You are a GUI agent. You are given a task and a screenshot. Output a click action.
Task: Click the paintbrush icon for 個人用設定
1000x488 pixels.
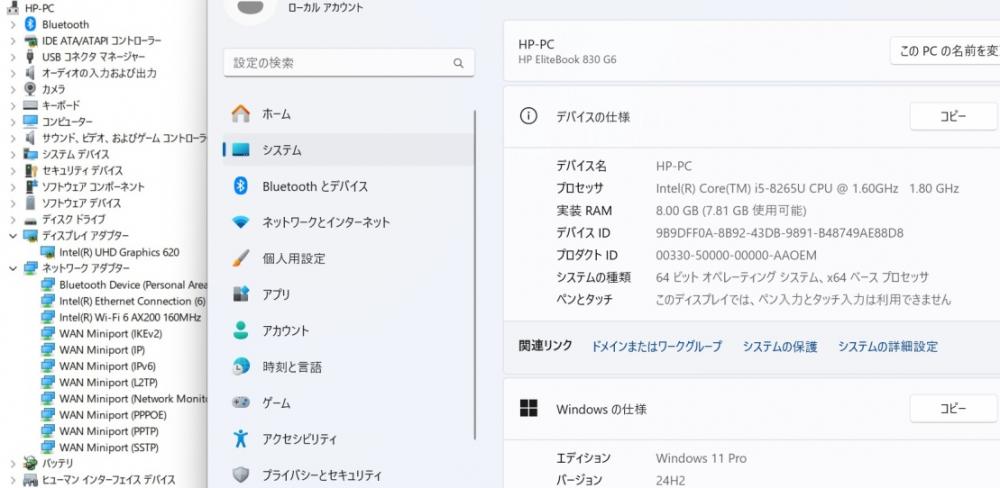[x=240, y=258]
